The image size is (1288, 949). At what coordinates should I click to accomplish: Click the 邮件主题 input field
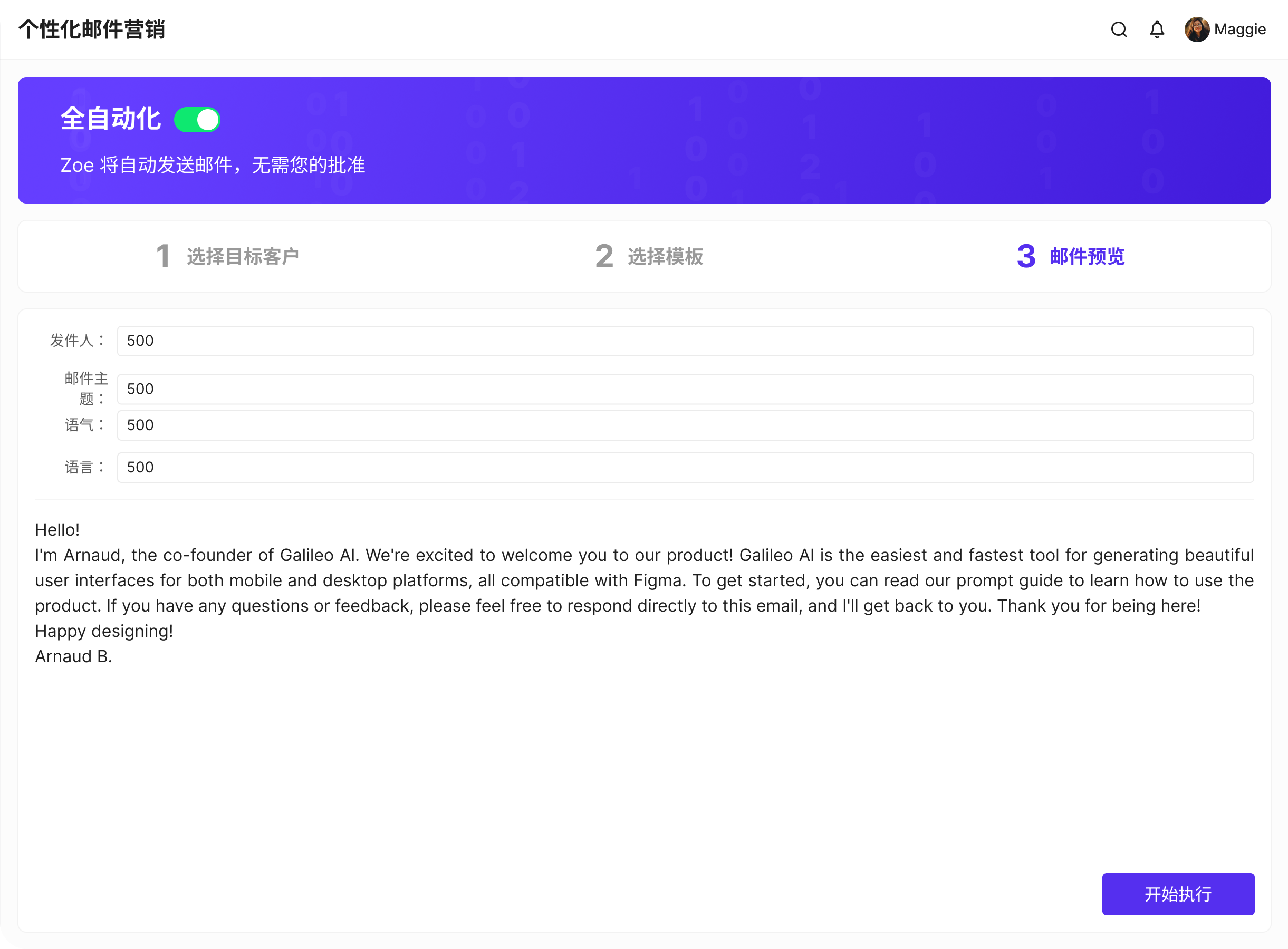685,389
